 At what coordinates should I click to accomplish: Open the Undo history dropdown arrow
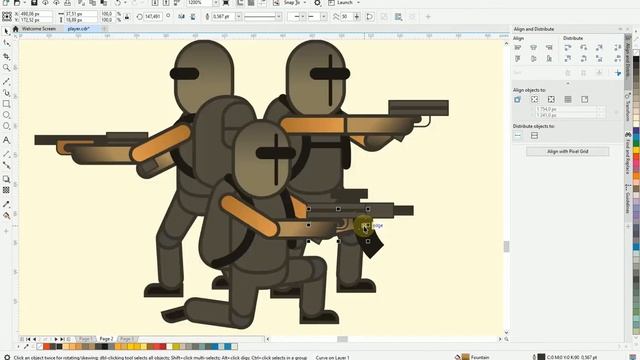[x=124, y=3]
